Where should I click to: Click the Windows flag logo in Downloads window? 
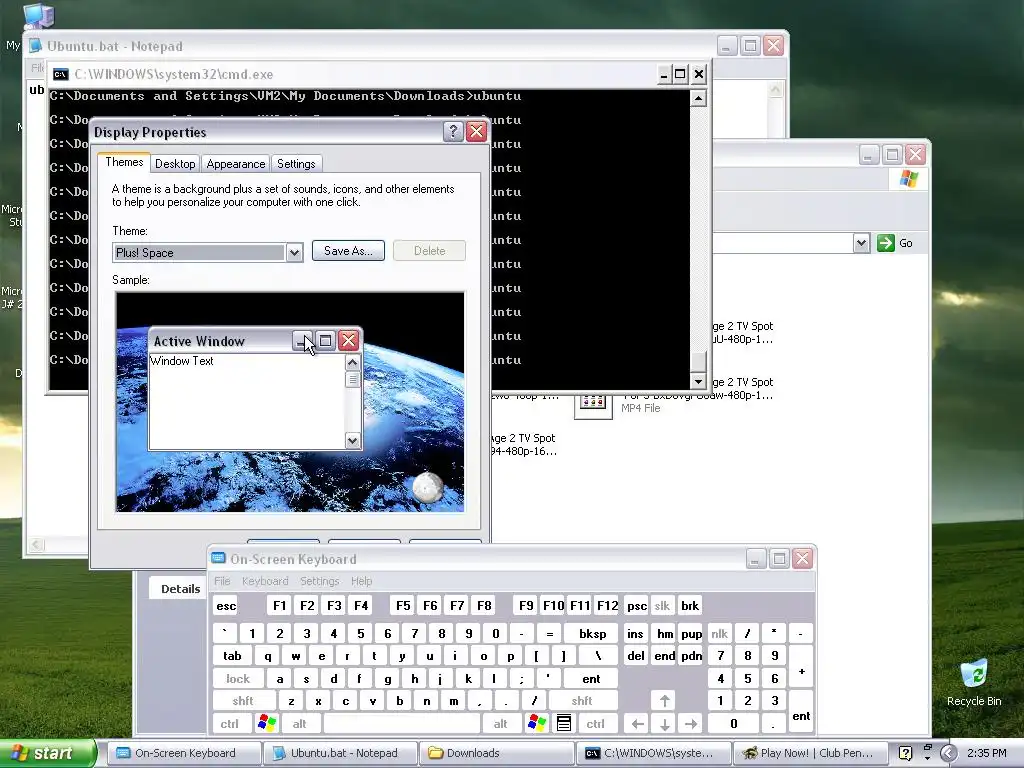[908, 178]
